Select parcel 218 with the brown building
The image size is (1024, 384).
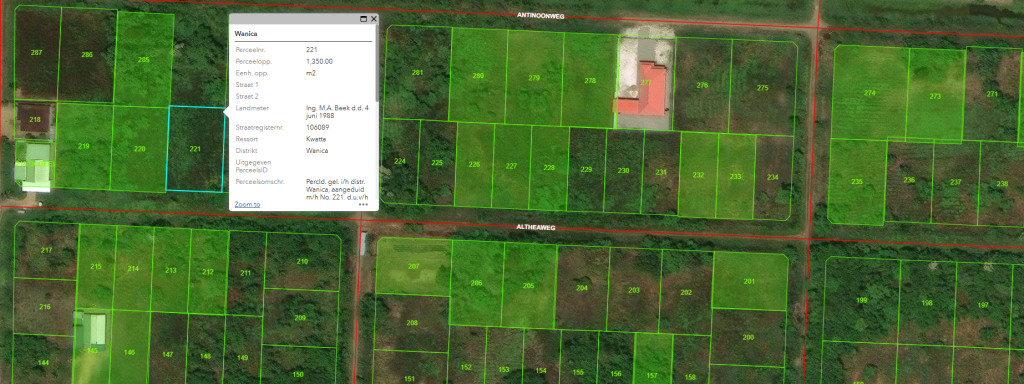click(35, 120)
